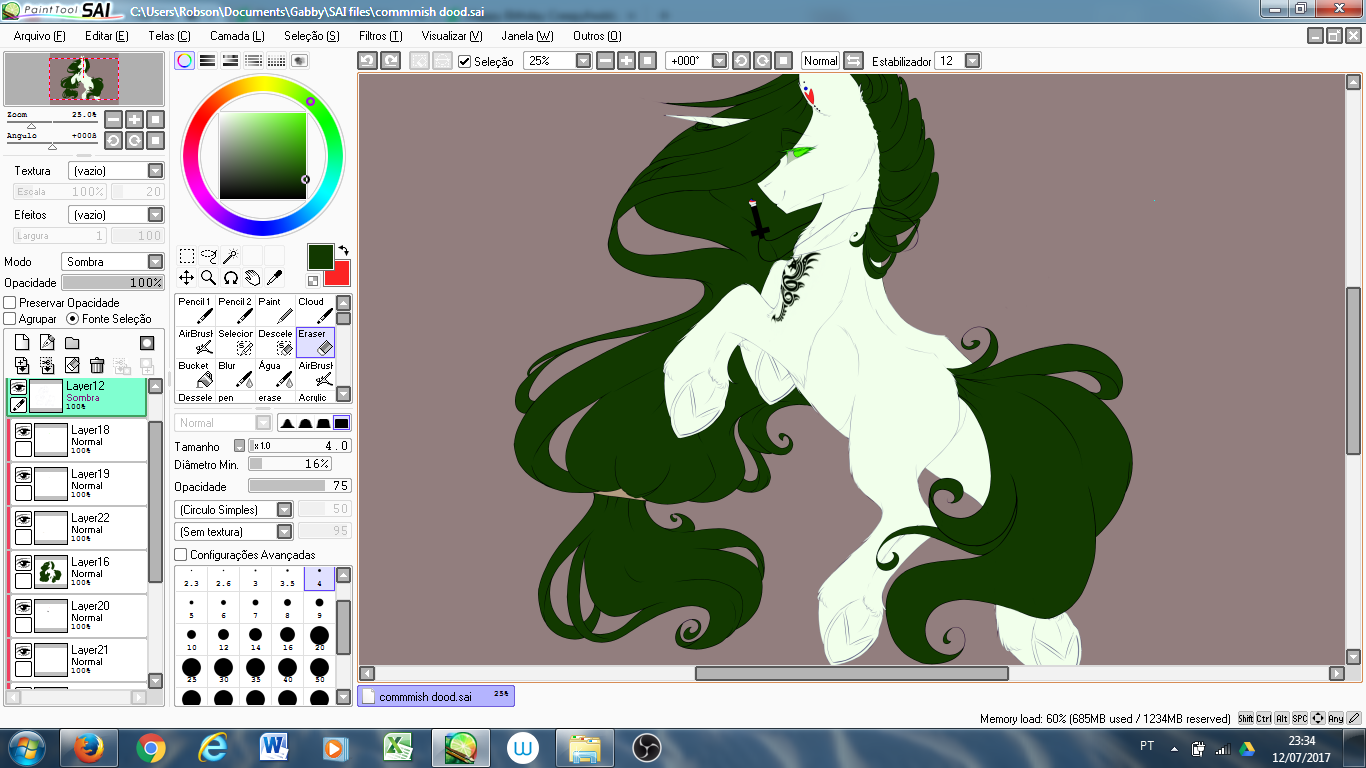Open the Seleção menu
The height and width of the screenshot is (768, 1366).
tap(312, 36)
